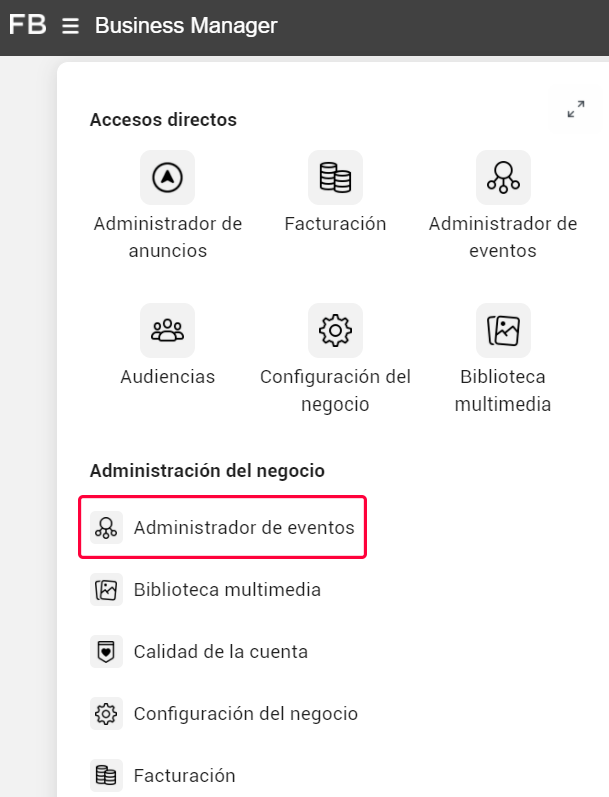The width and height of the screenshot is (609, 797).
Task: Open the Audiencias people shortcut icon
Action: (167, 330)
